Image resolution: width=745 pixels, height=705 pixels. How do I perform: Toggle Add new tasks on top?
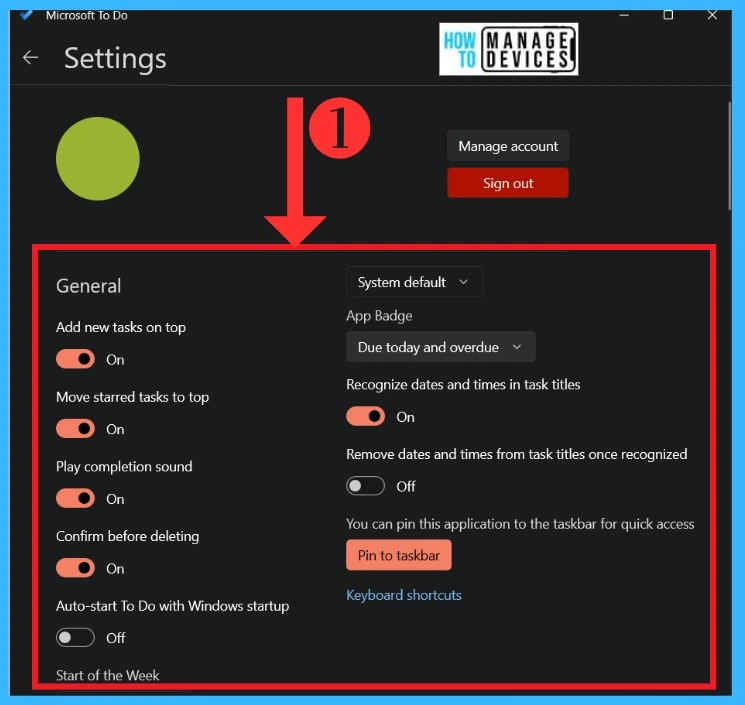point(75,359)
